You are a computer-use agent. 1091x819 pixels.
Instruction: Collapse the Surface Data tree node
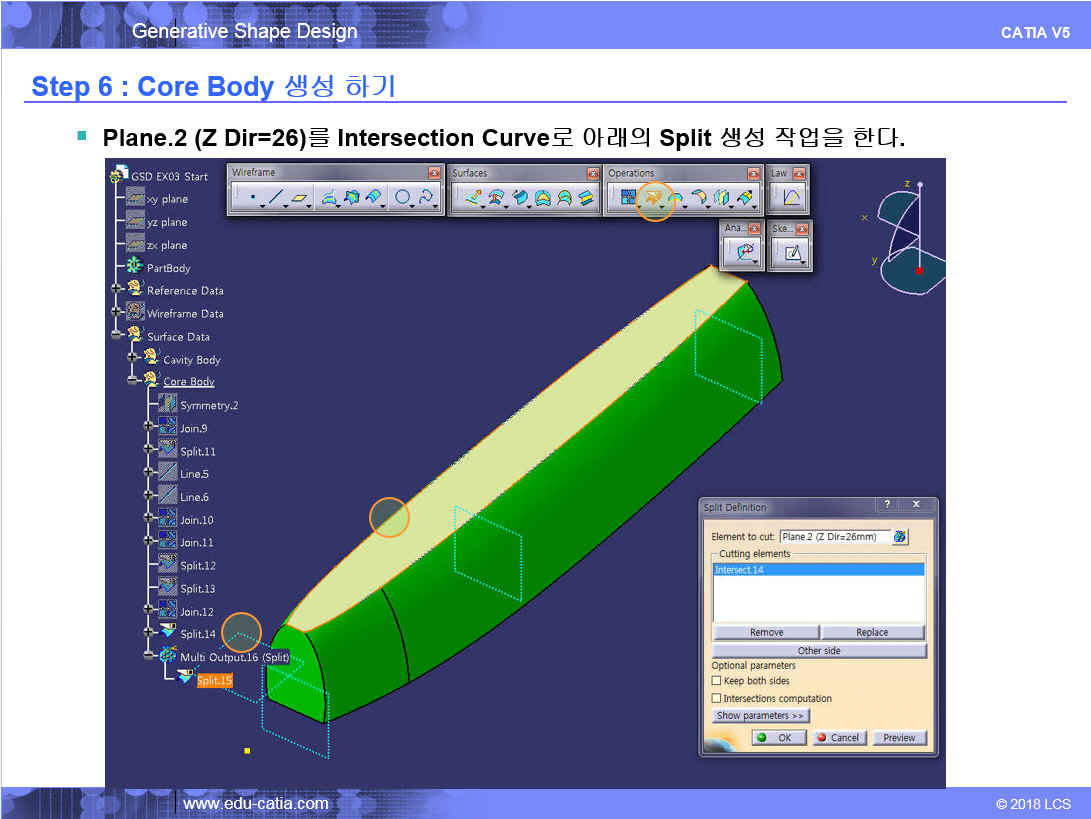pos(117,336)
